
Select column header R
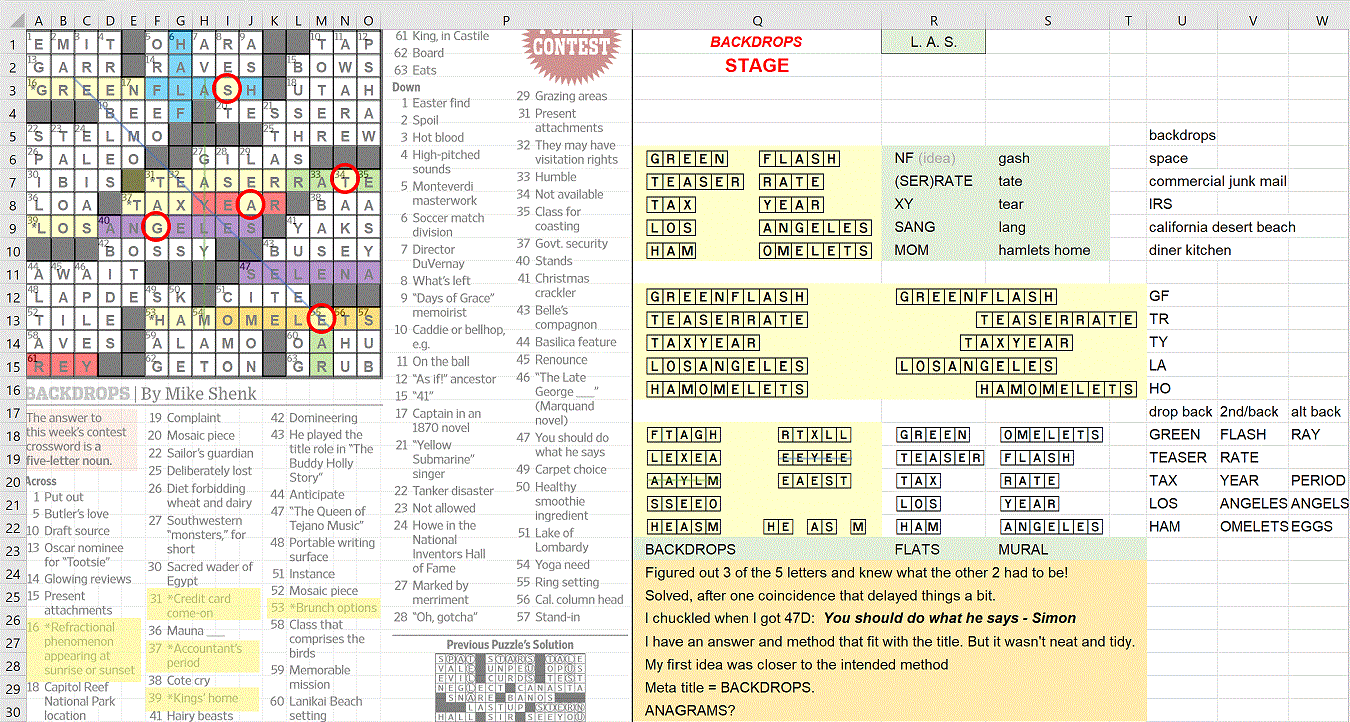pos(934,20)
